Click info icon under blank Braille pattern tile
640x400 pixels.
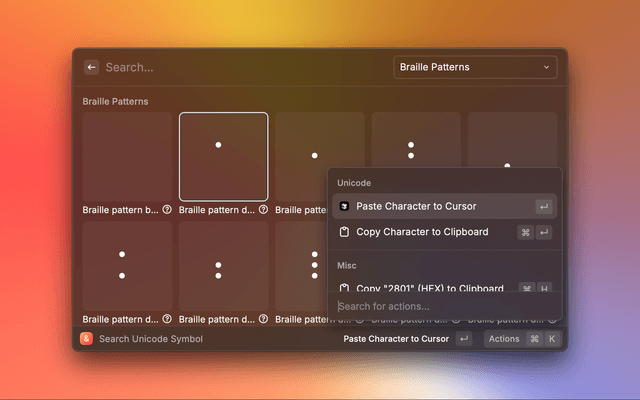click(x=167, y=210)
